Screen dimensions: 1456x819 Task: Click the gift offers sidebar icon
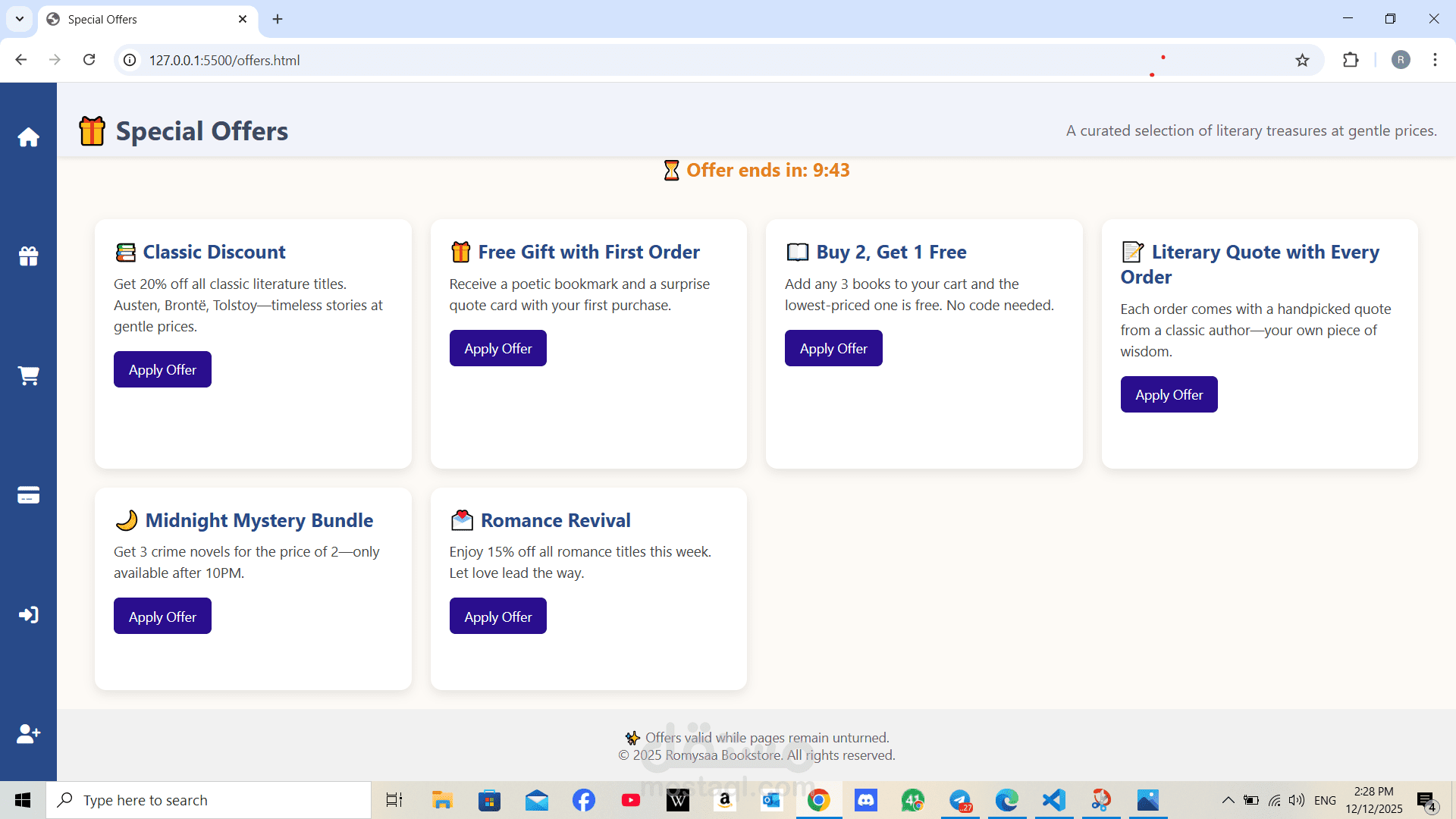[x=28, y=256]
